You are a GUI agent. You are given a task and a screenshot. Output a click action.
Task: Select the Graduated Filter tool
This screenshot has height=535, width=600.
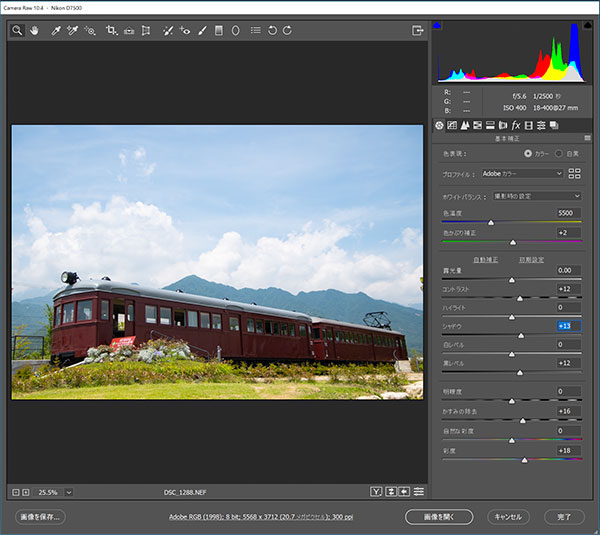(x=218, y=31)
